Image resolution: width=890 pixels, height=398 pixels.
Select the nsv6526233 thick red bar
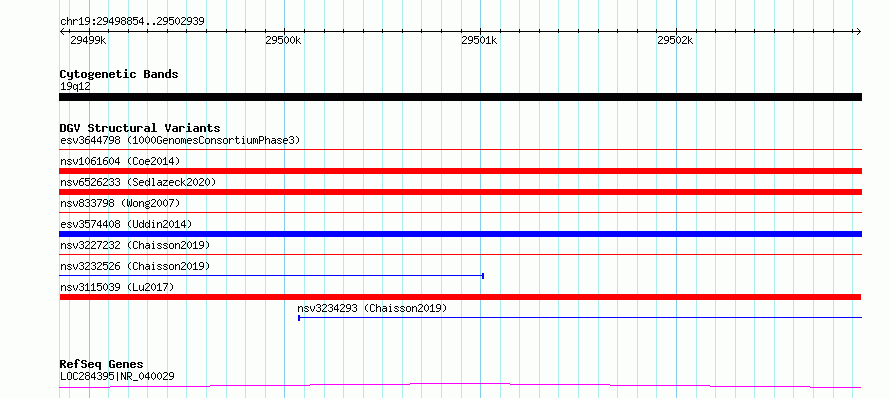pos(460,192)
